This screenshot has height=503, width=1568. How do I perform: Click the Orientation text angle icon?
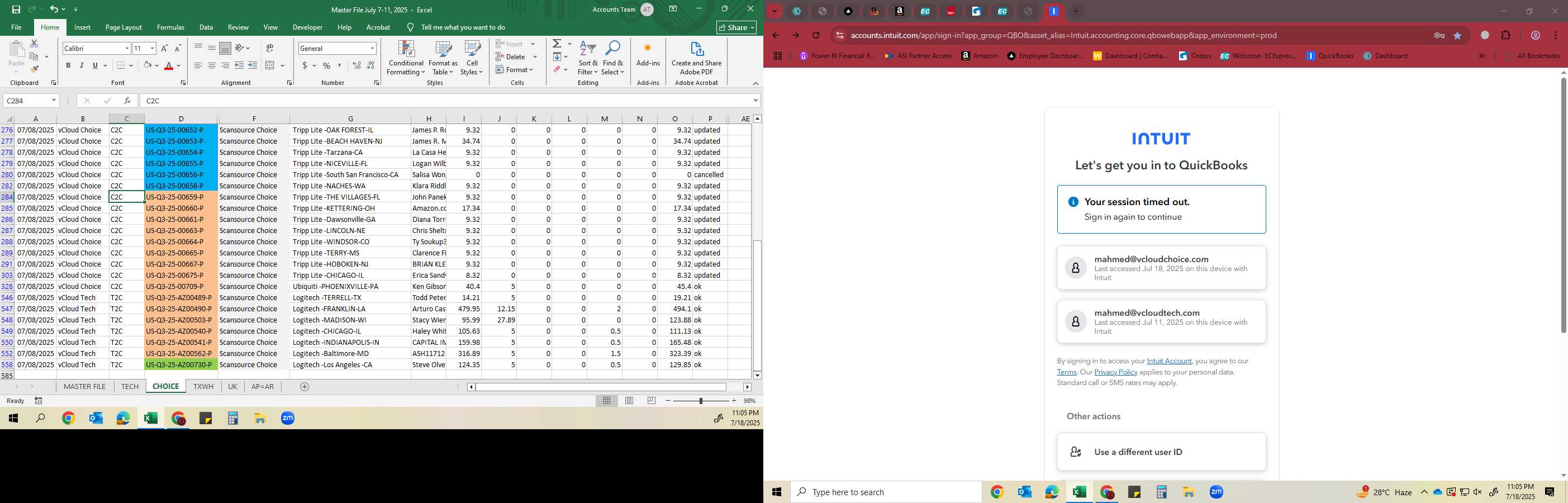(x=240, y=48)
